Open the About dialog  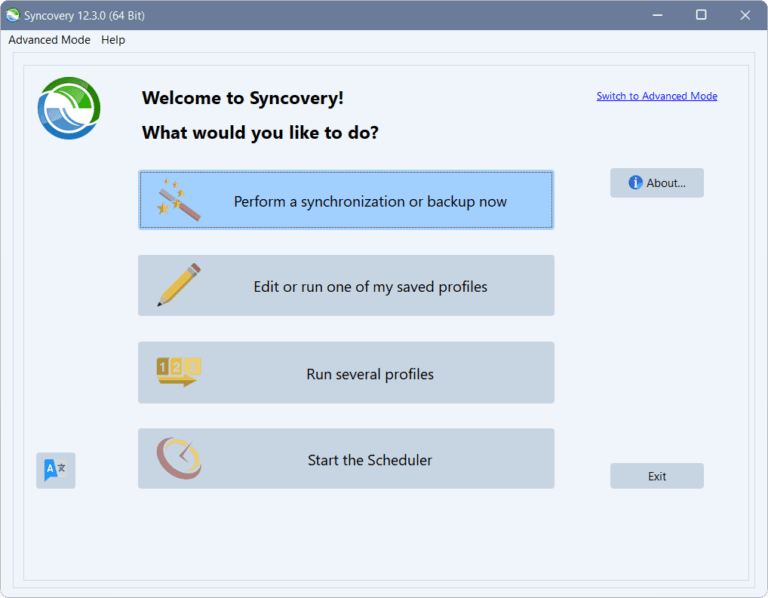[x=656, y=183]
